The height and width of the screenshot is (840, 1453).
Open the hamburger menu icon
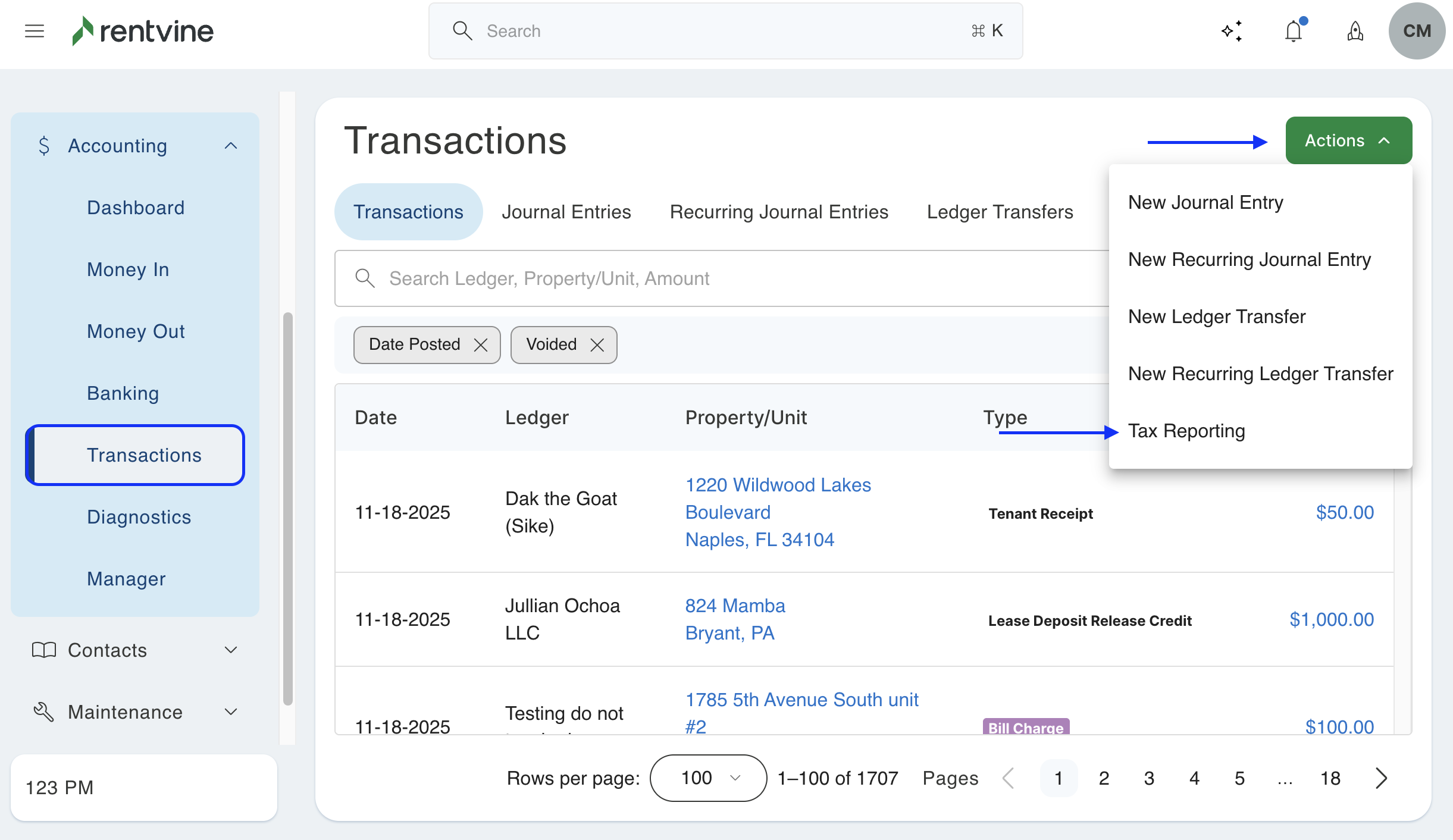(35, 31)
